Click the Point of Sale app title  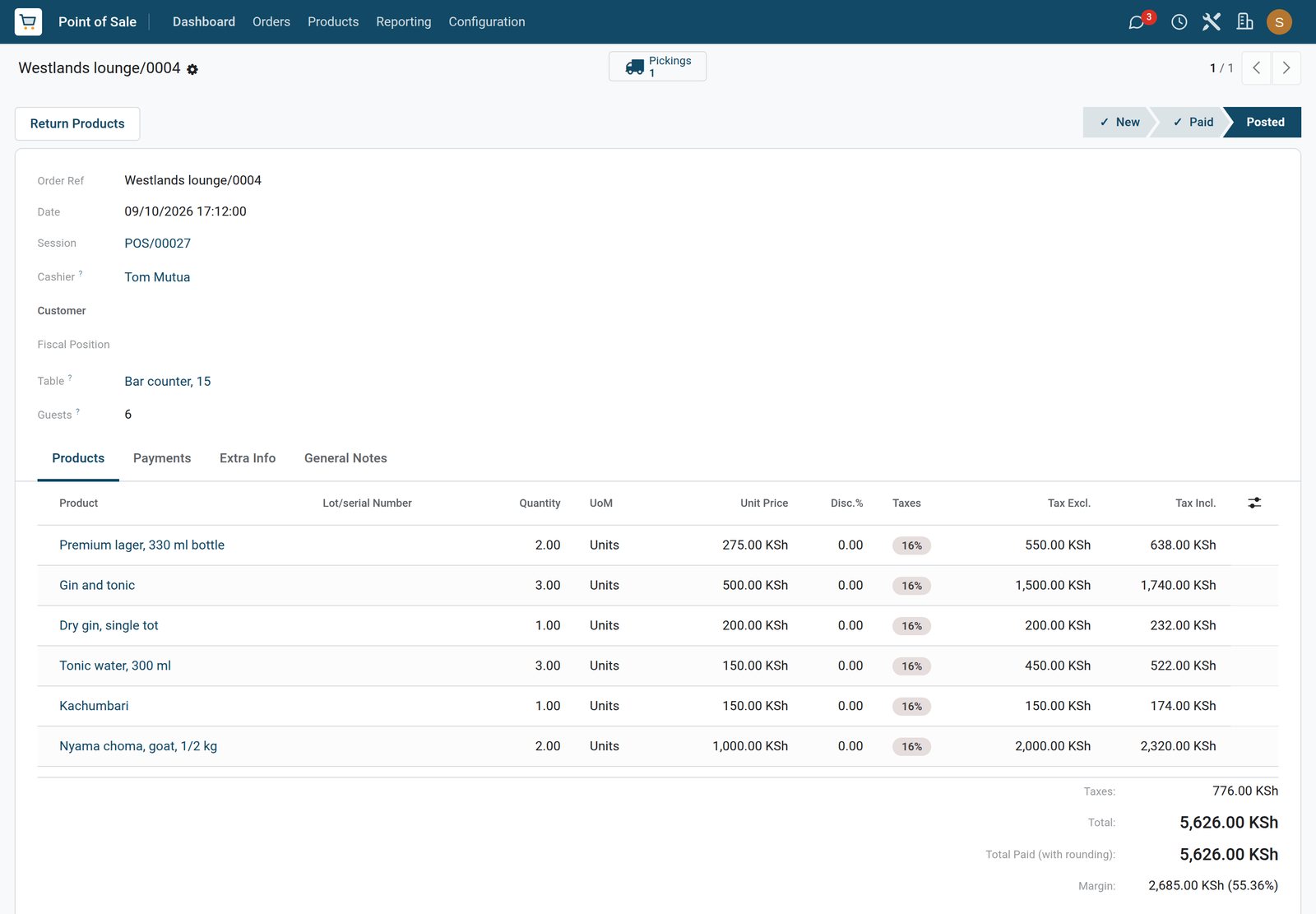click(97, 21)
